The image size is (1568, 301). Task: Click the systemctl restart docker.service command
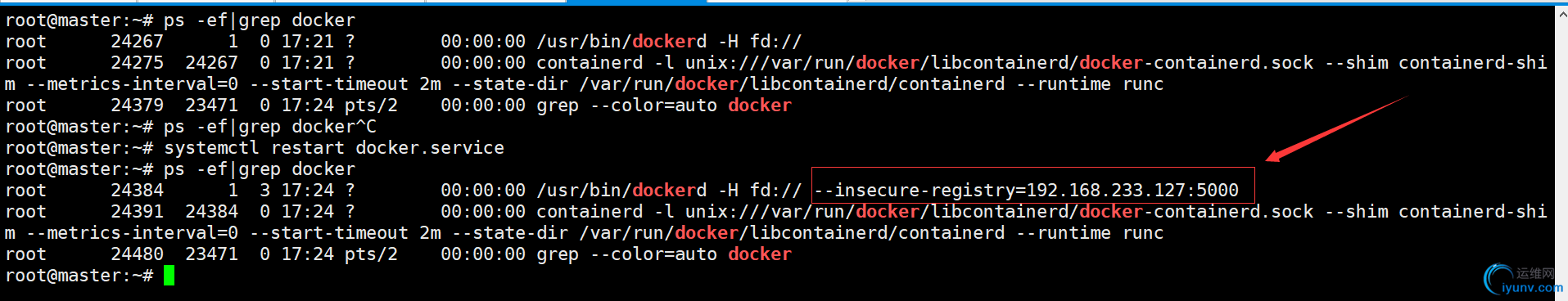tap(334, 148)
